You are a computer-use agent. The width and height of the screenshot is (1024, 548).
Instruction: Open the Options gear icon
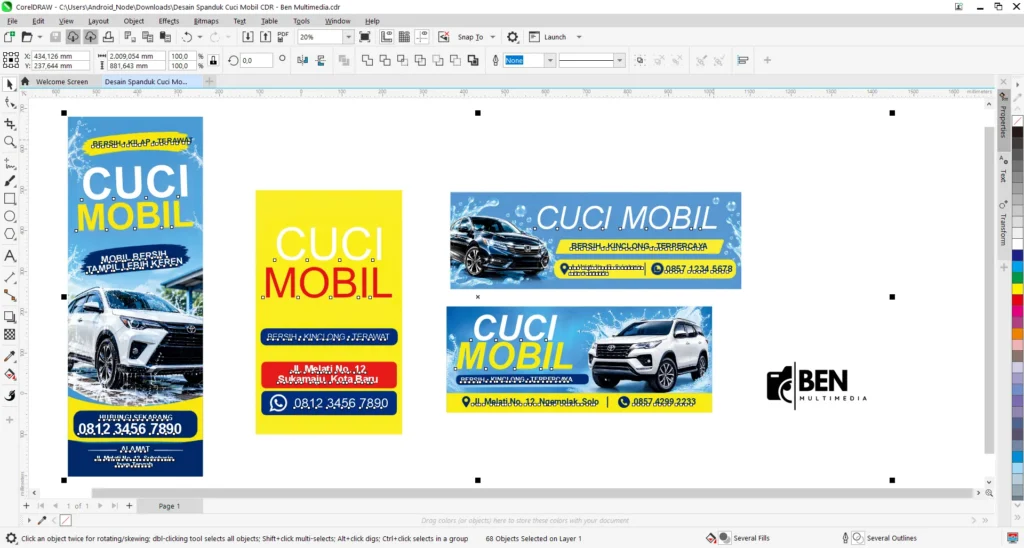[513, 37]
